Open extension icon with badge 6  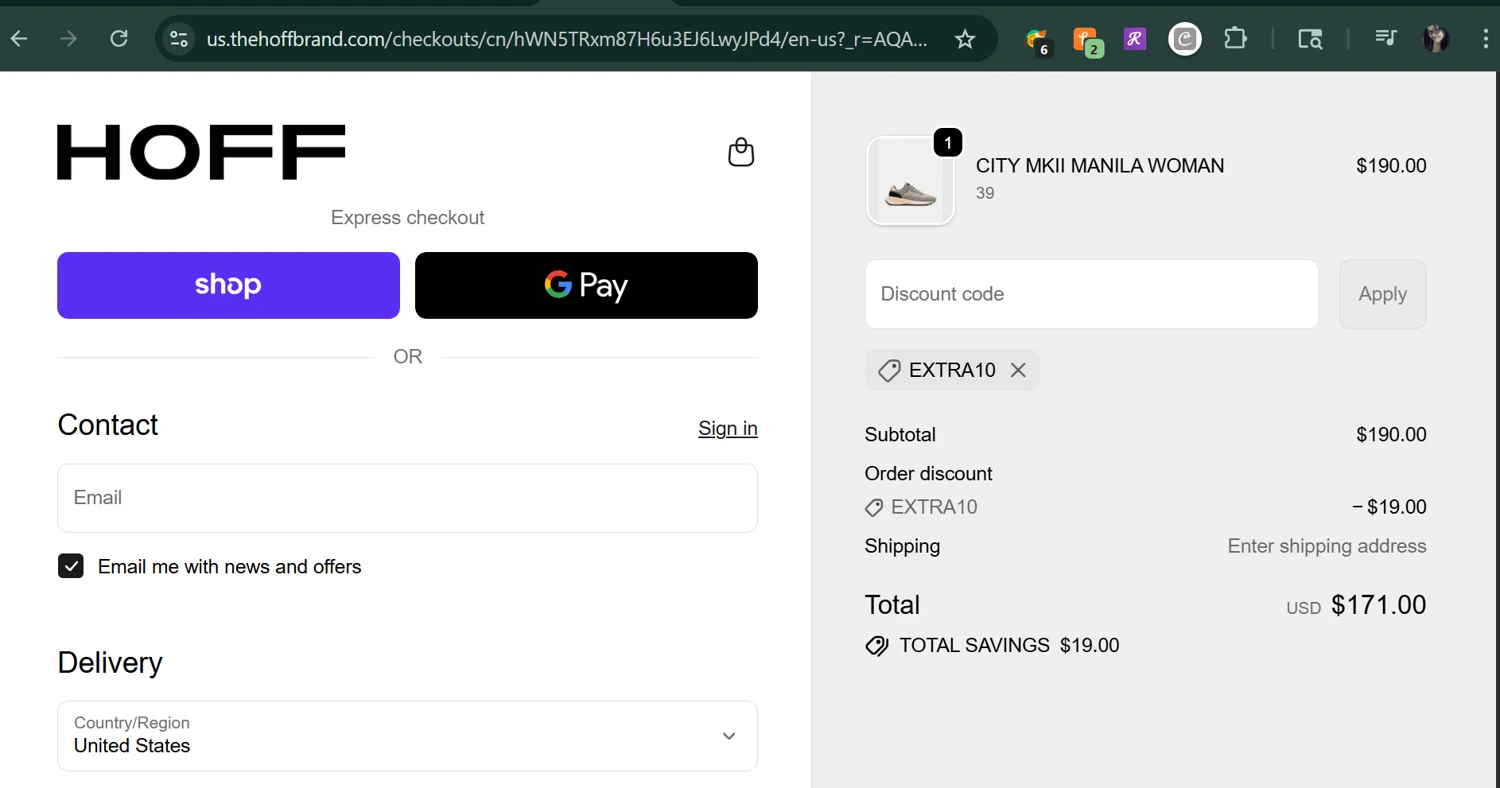click(1038, 40)
